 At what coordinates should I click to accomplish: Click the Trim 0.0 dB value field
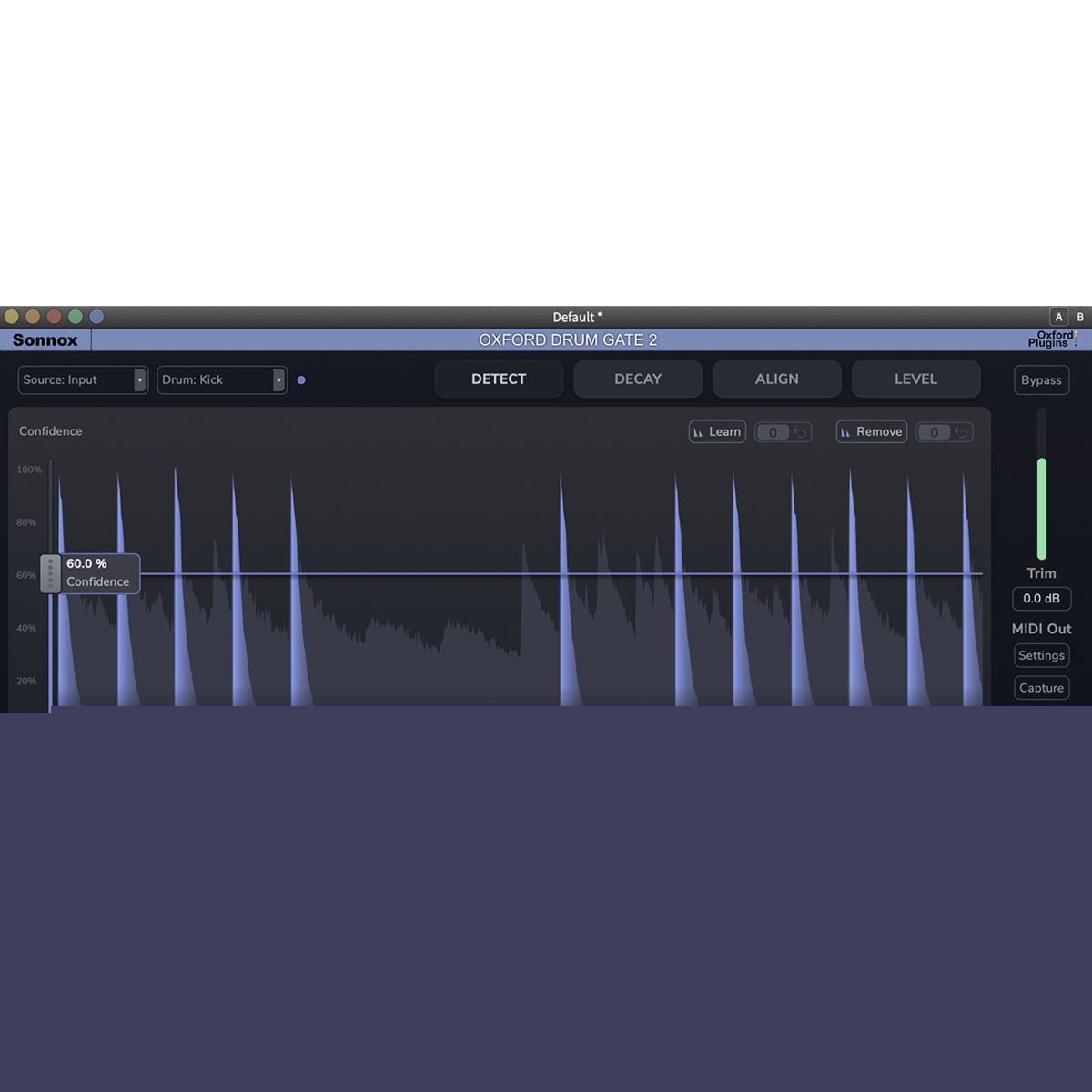(x=1041, y=599)
